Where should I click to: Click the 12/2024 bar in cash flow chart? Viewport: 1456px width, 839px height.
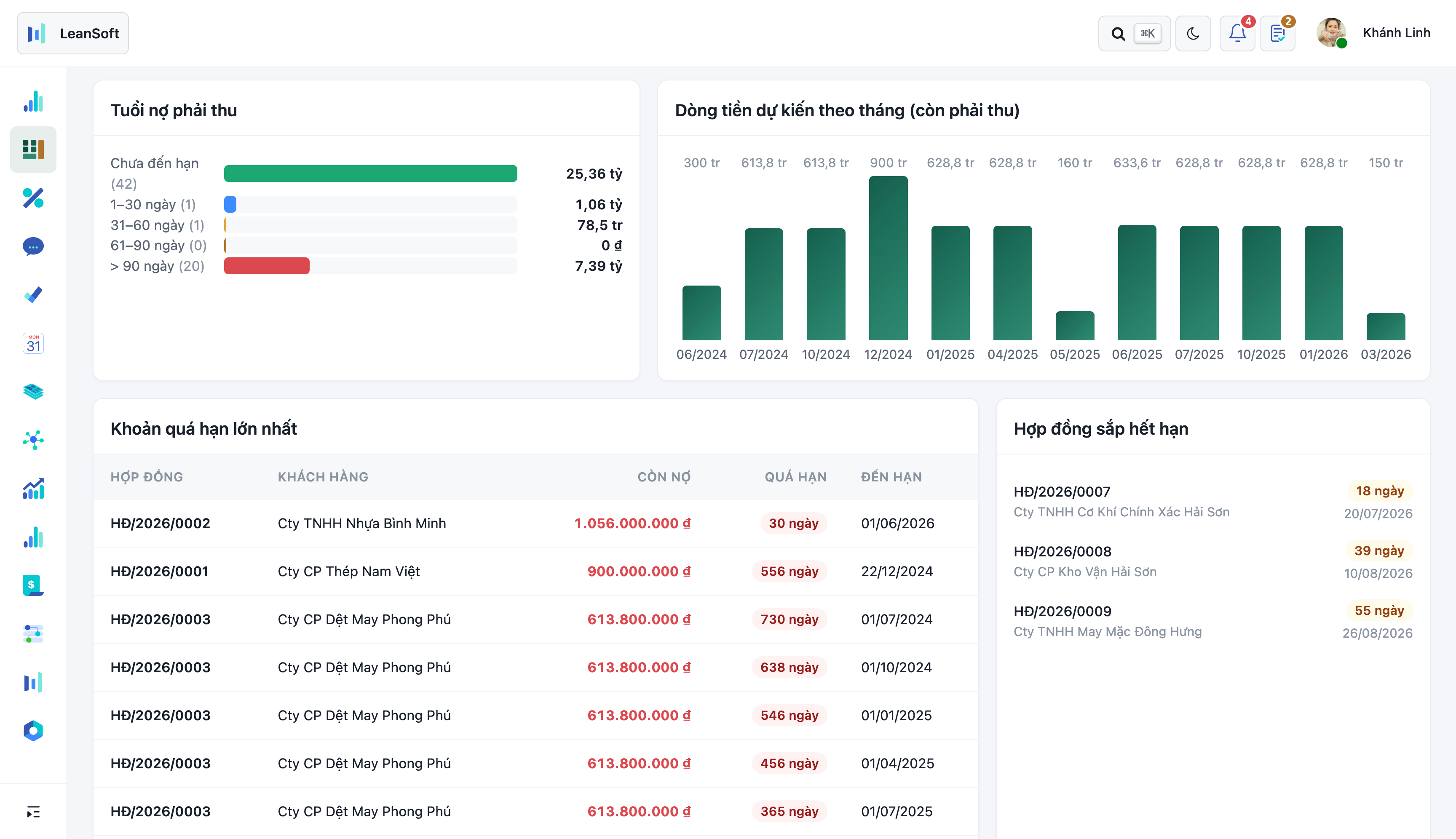pyautogui.click(x=888, y=258)
